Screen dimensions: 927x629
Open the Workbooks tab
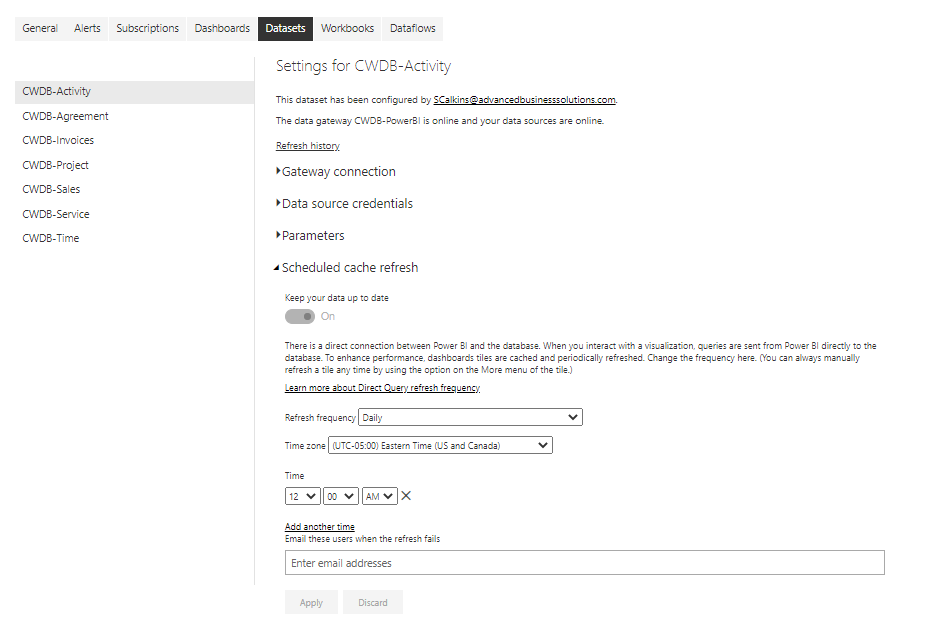(x=348, y=28)
